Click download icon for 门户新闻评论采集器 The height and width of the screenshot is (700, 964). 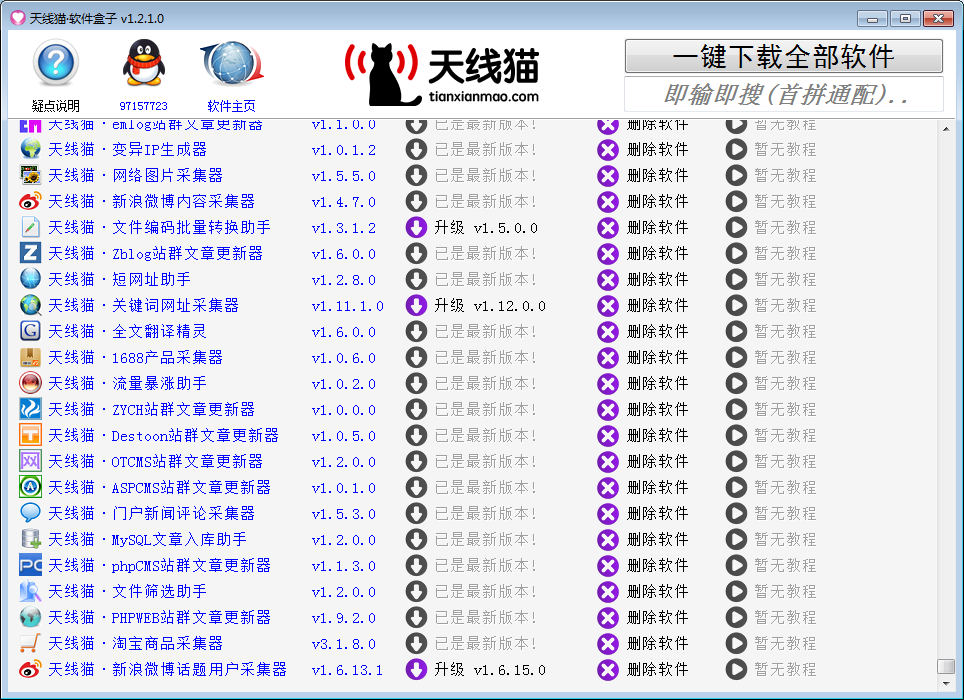(x=416, y=513)
